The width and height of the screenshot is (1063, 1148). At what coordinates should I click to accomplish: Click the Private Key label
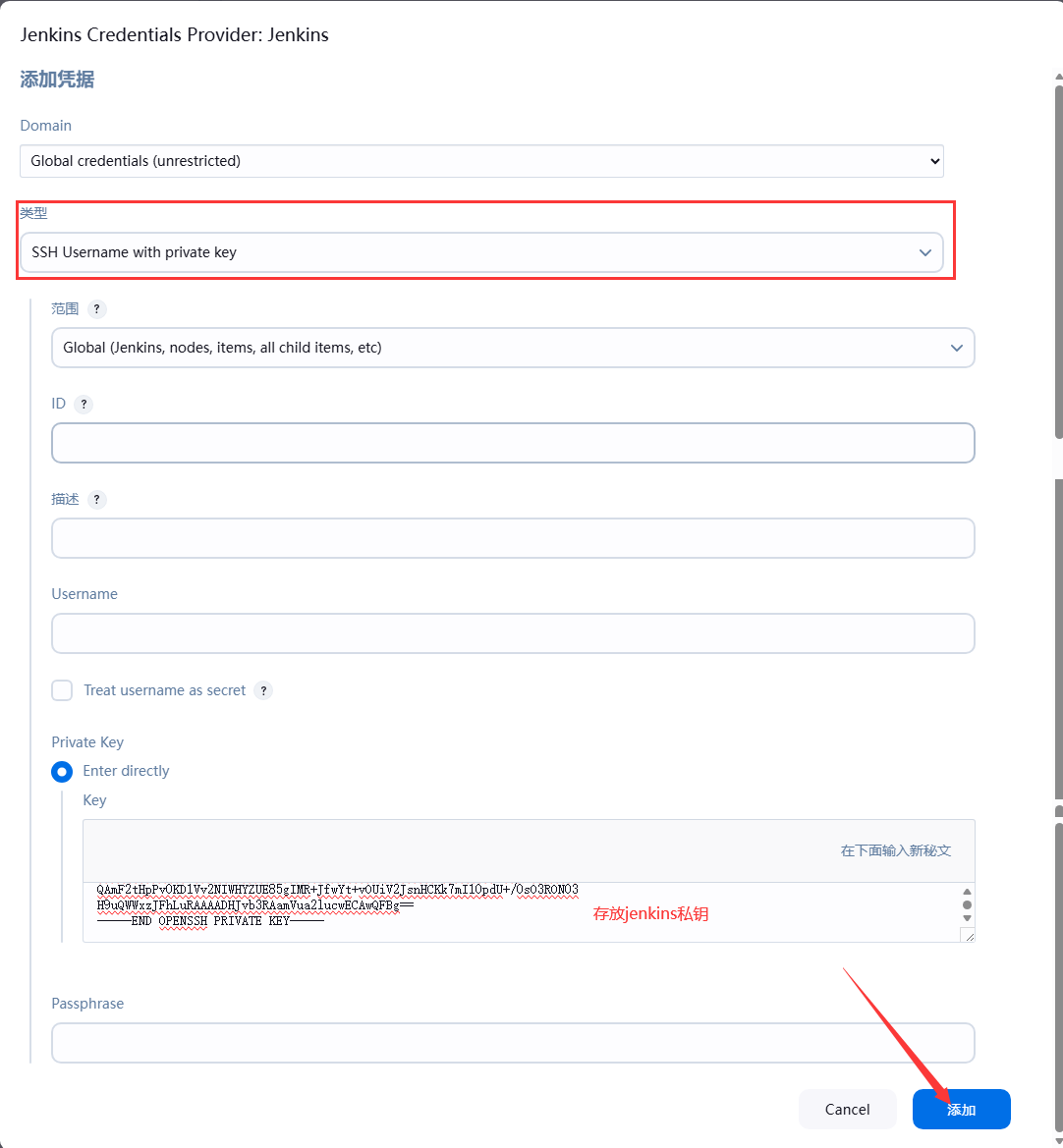coord(87,742)
